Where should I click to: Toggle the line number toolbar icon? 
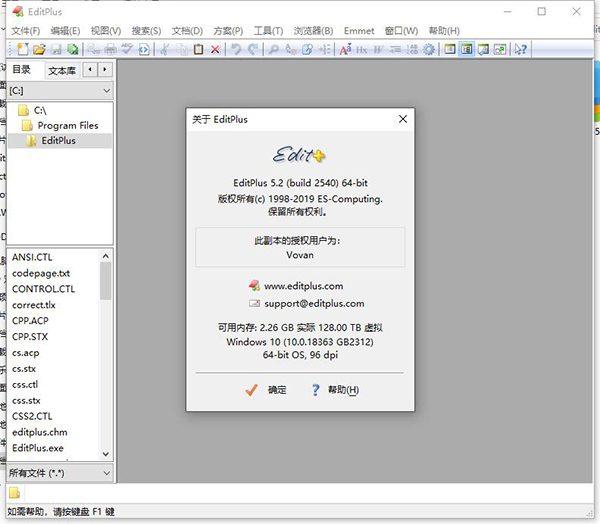click(412, 49)
